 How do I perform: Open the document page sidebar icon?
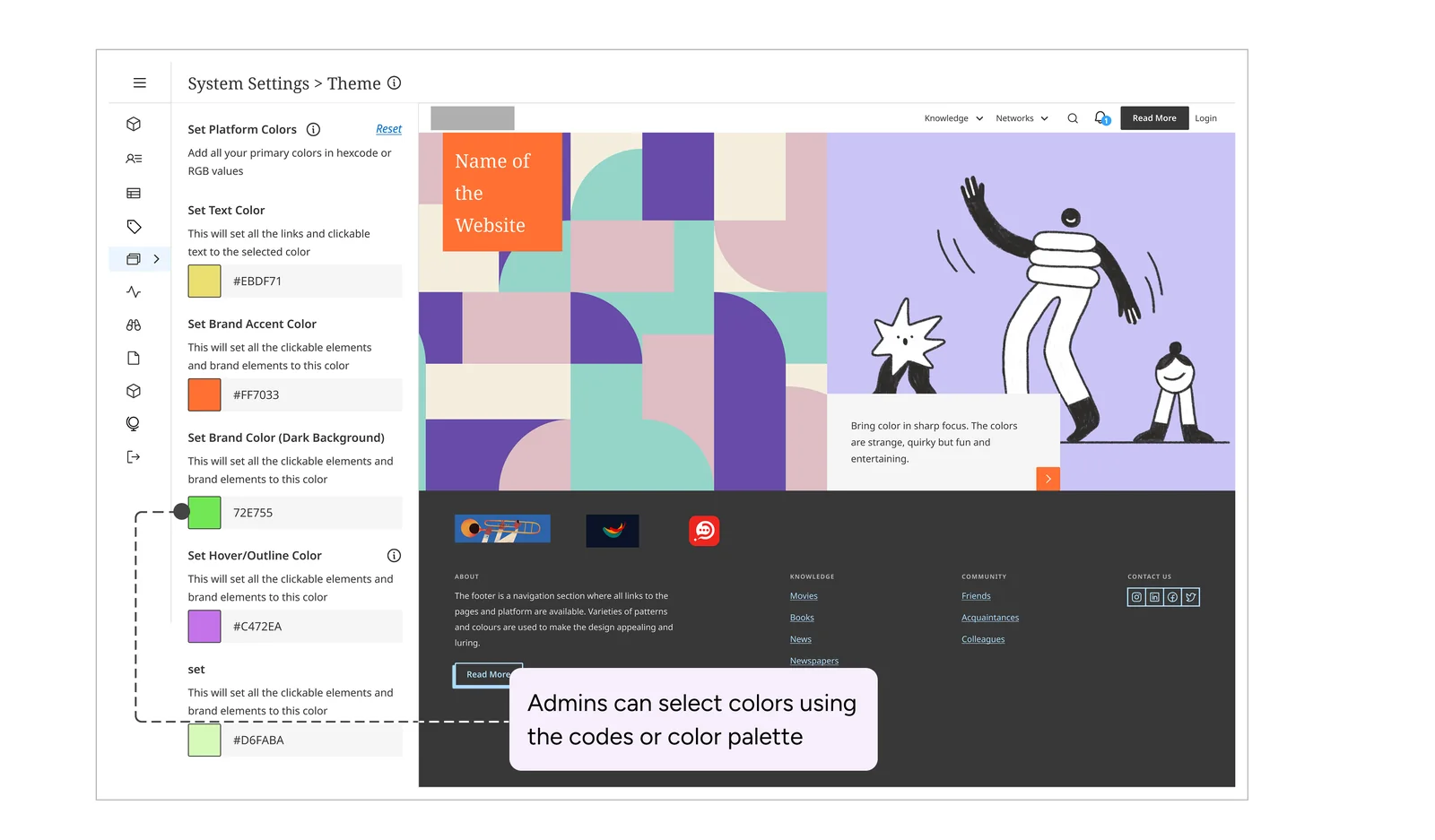tap(134, 358)
